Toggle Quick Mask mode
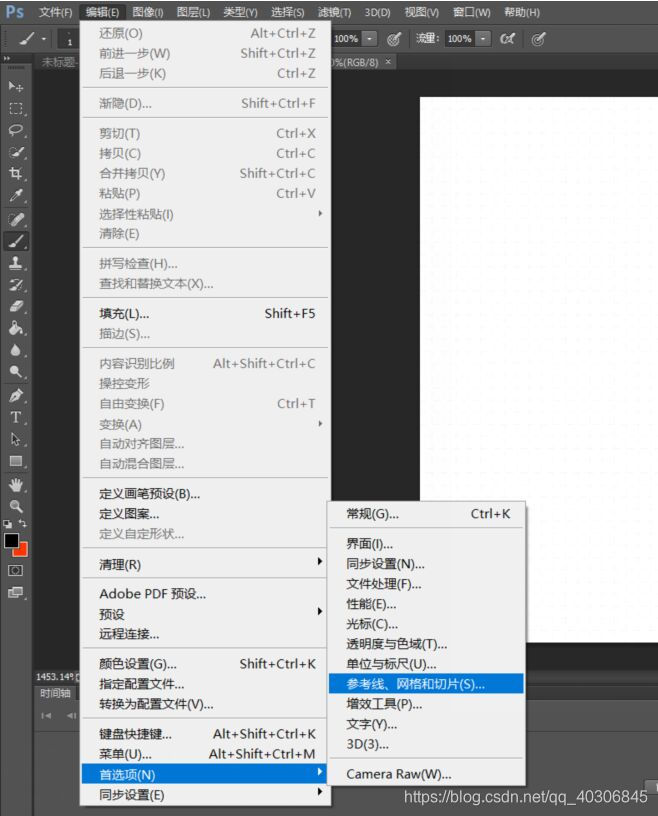658x816 pixels. (x=16, y=571)
